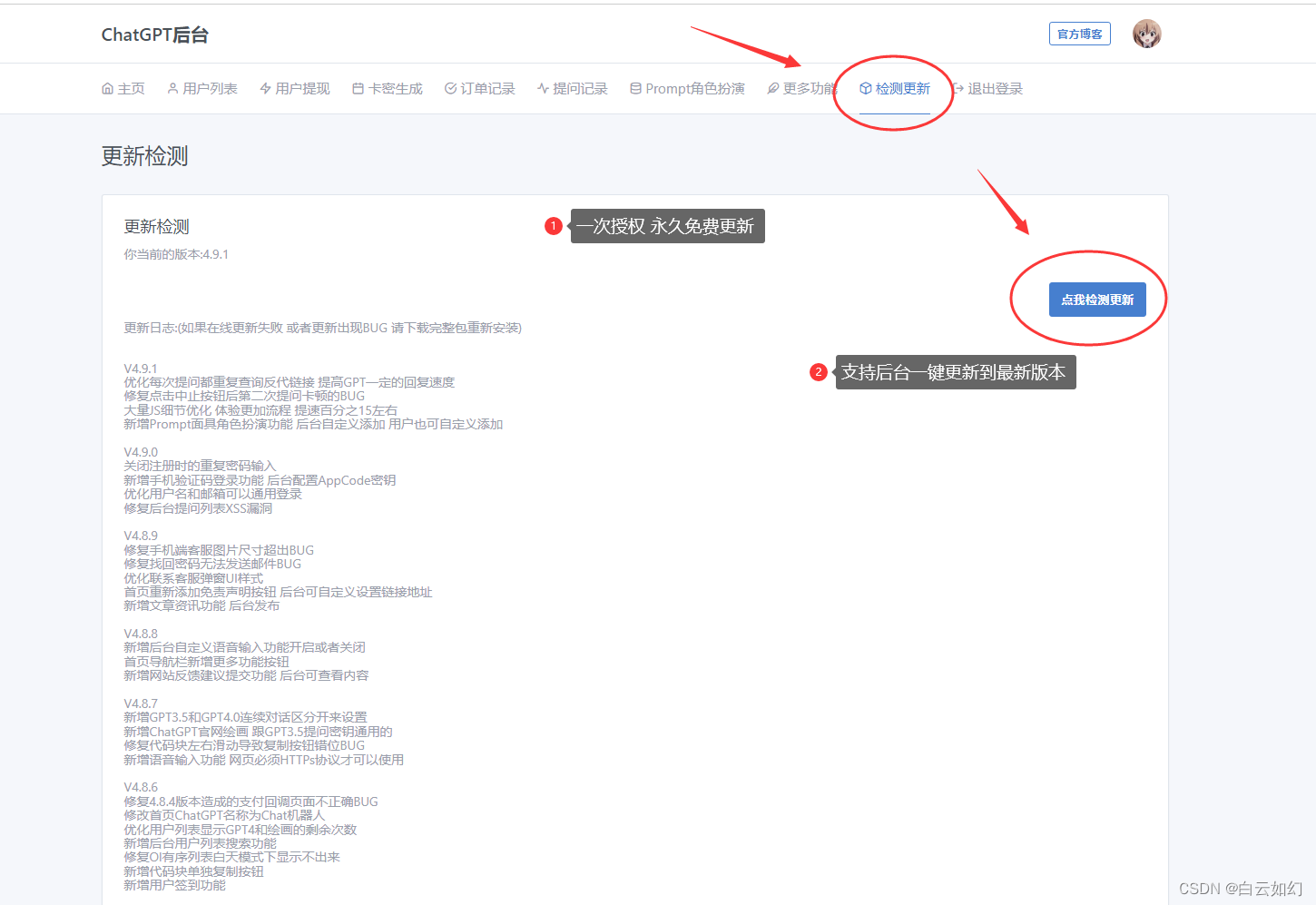Open the 更多功能 menu item
This screenshot has width=1316, height=905.
pos(802,89)
